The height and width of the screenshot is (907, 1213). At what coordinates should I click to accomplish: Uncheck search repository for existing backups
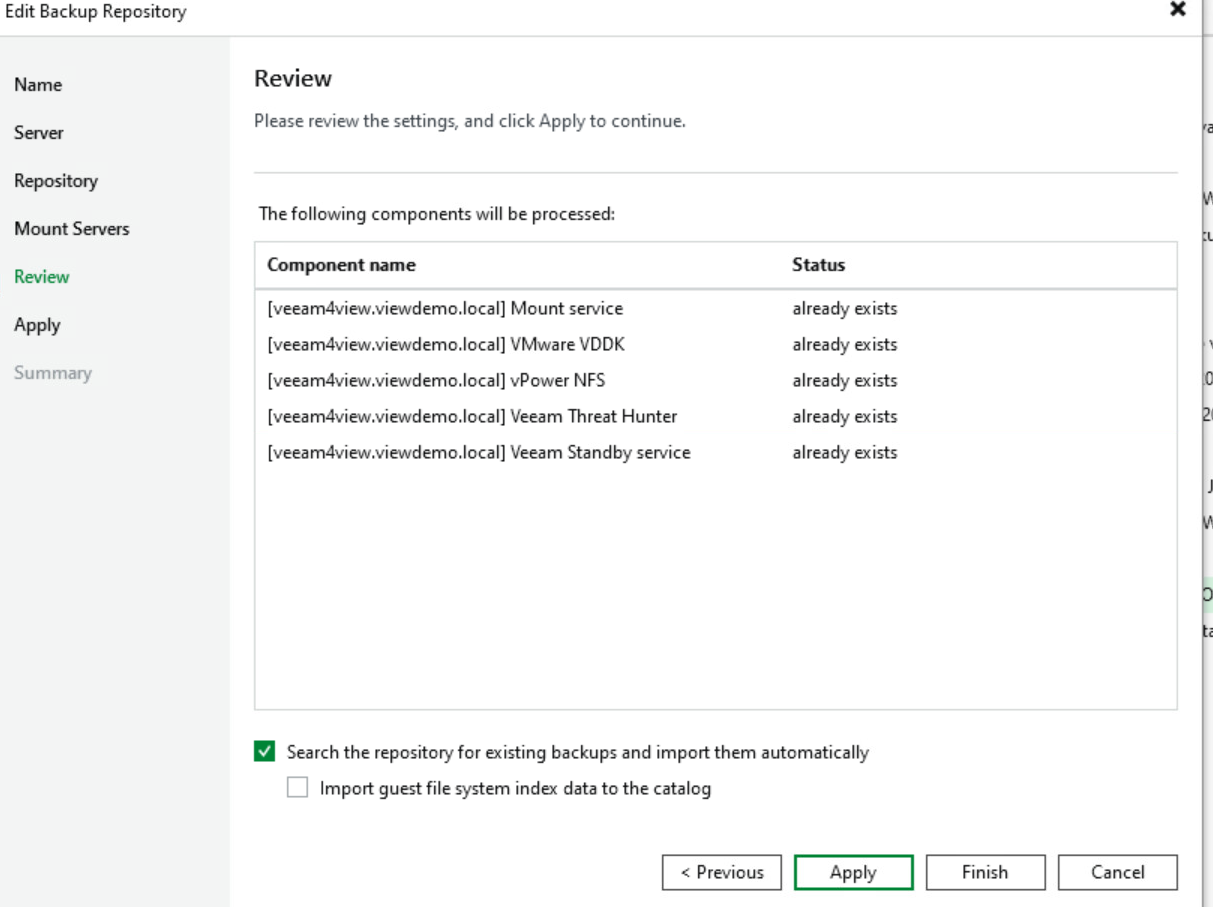click(x=265, y=752)
